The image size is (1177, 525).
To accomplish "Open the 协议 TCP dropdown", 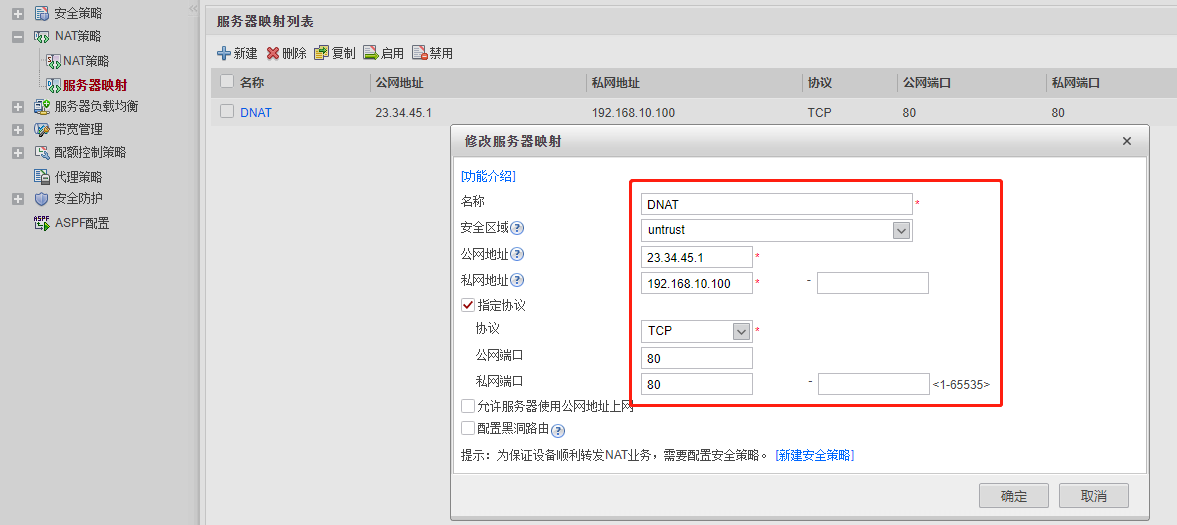I will pos(741,331).
